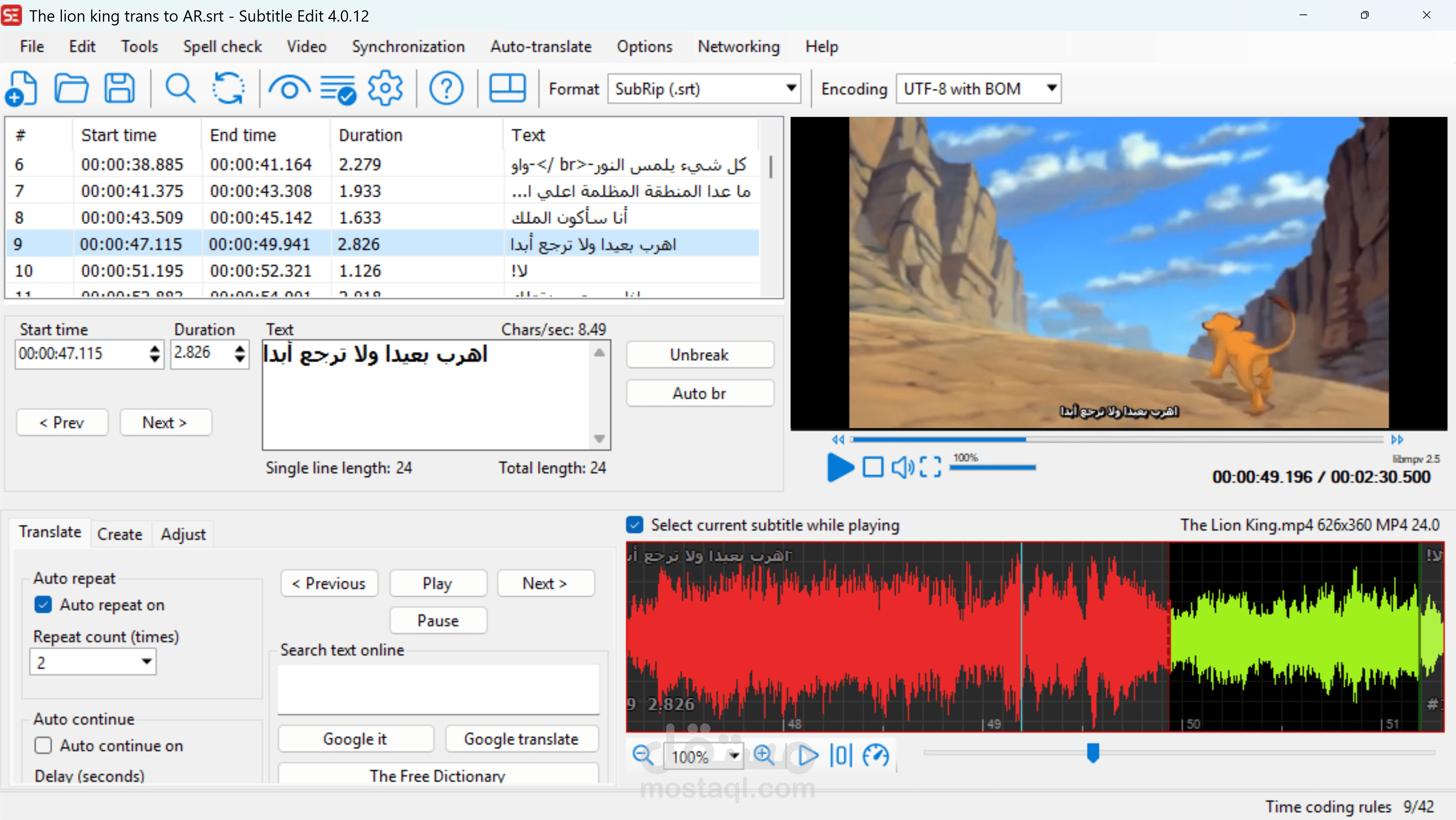
Task: Adjust the video volume slider
Action: pyautogui.click(x=993, y=468)
